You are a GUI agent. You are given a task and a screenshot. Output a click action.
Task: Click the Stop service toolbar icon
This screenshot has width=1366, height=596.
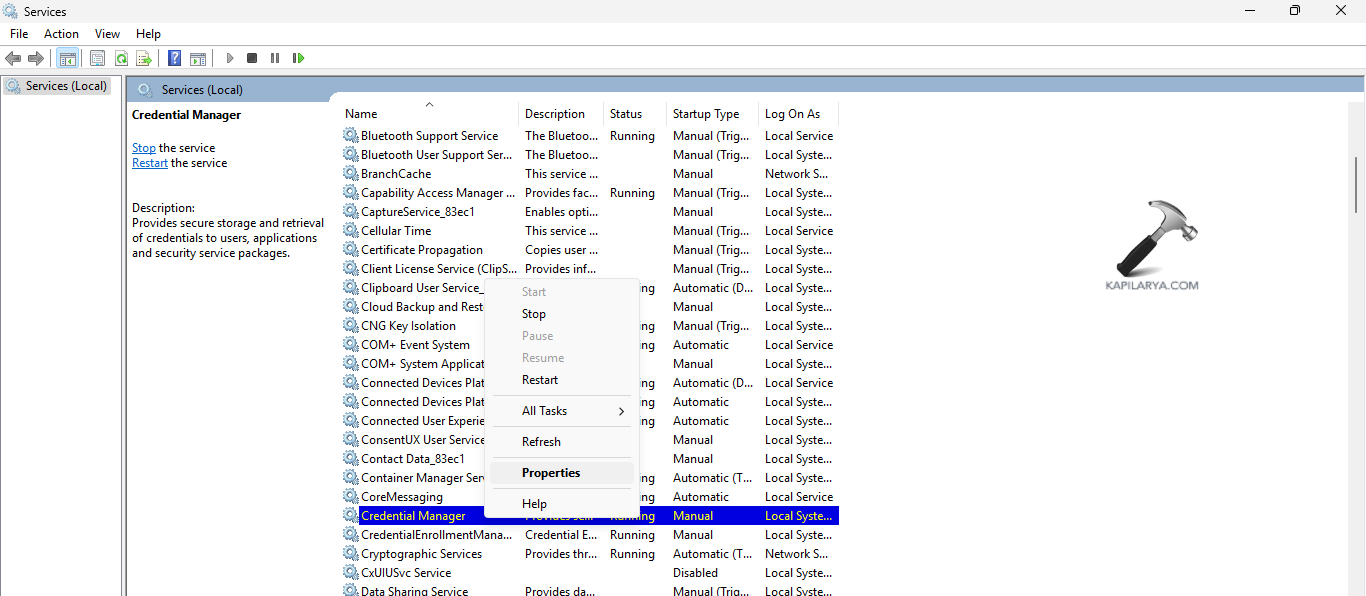click(252, 58)
